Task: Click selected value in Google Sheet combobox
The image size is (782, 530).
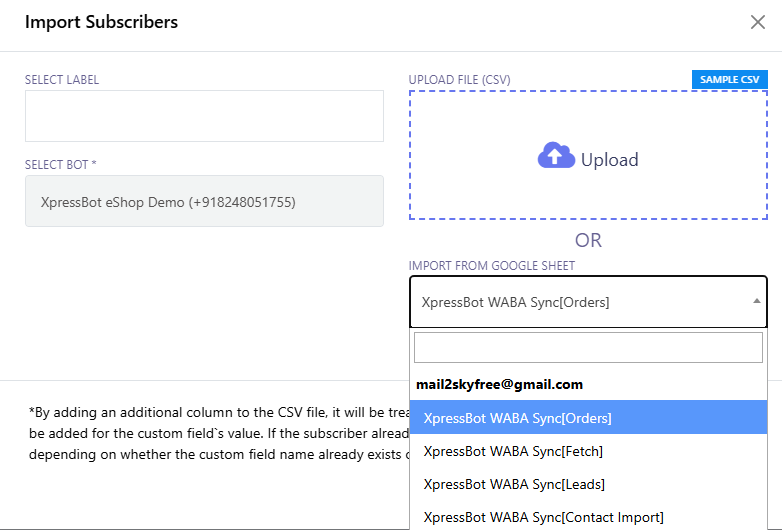Action: point(515,302)
